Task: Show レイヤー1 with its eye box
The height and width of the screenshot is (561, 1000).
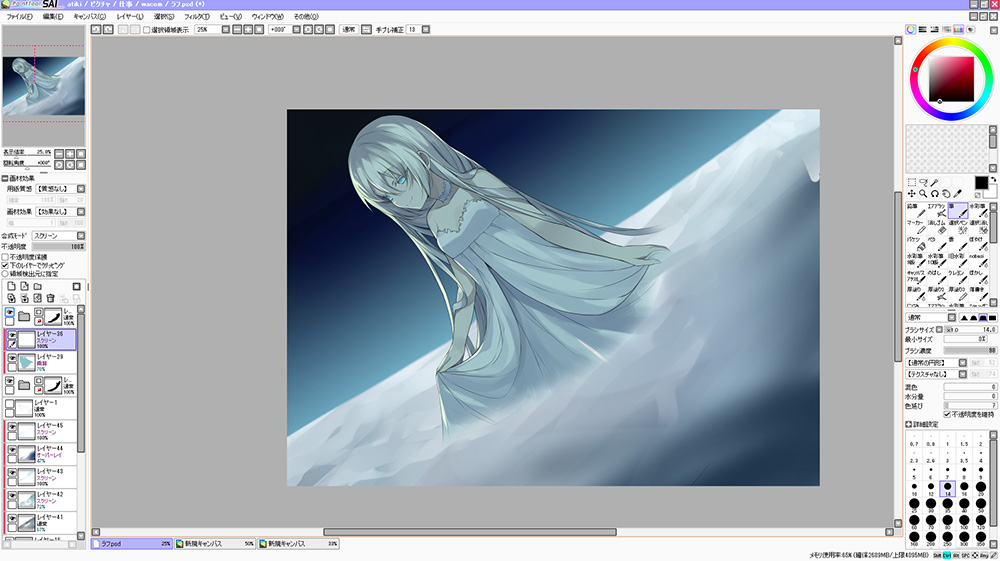Action: pyautogui.click(x=10, y=404)
